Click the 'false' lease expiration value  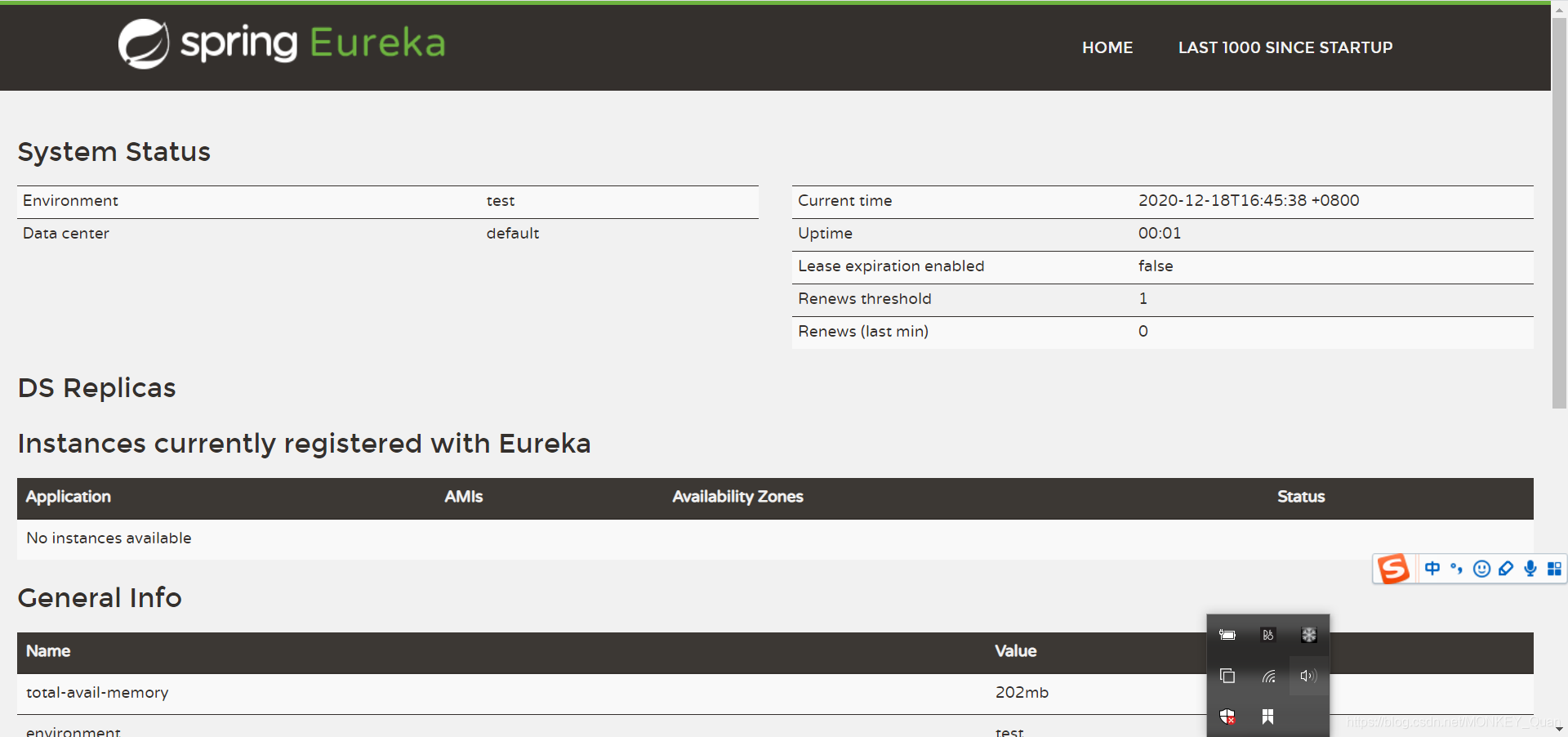coord(1156,266)
